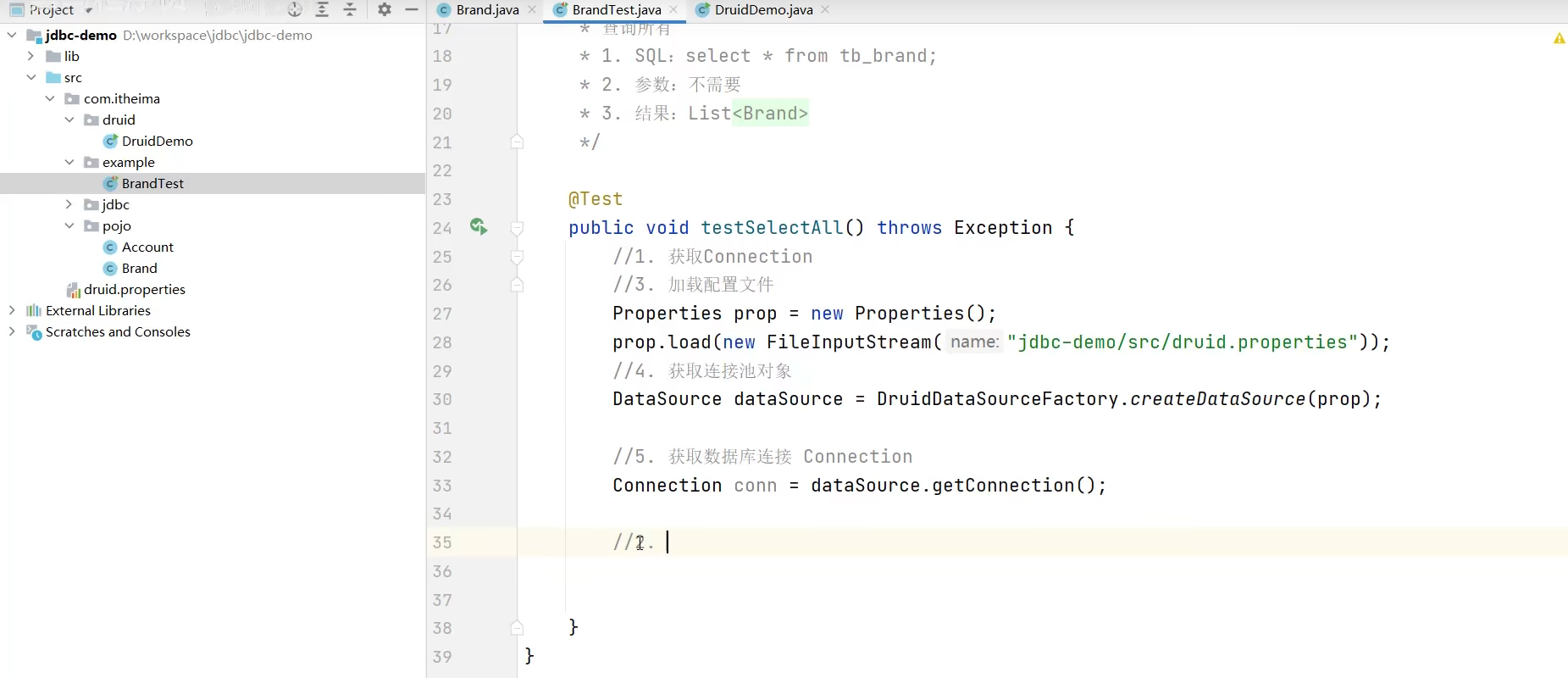This screenshot has width=1568, height=678.
Task: Click the Project panel title label
Action: click(52, 10)
